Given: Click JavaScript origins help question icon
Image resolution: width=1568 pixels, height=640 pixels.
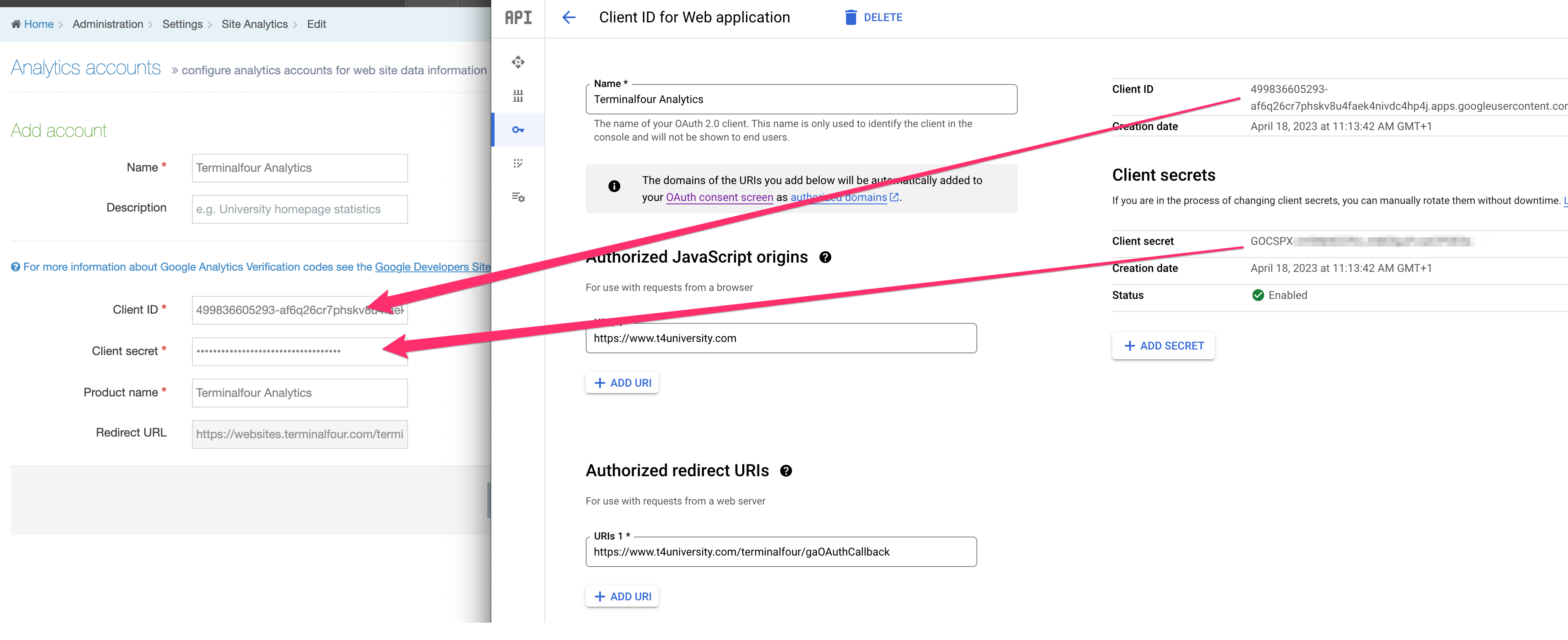Looking at the screenshot, I should [825, 257].
